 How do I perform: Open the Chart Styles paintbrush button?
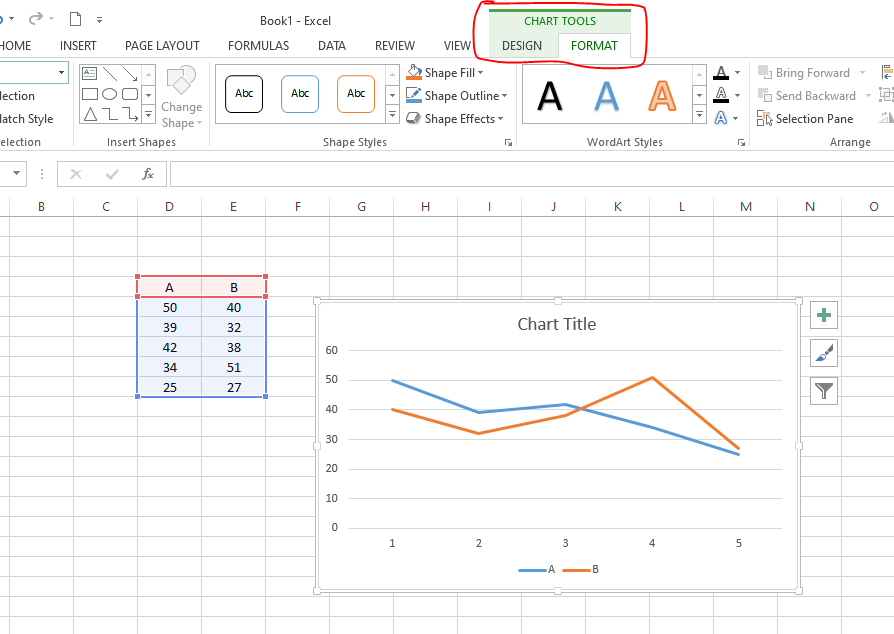(x=823, y=353)
